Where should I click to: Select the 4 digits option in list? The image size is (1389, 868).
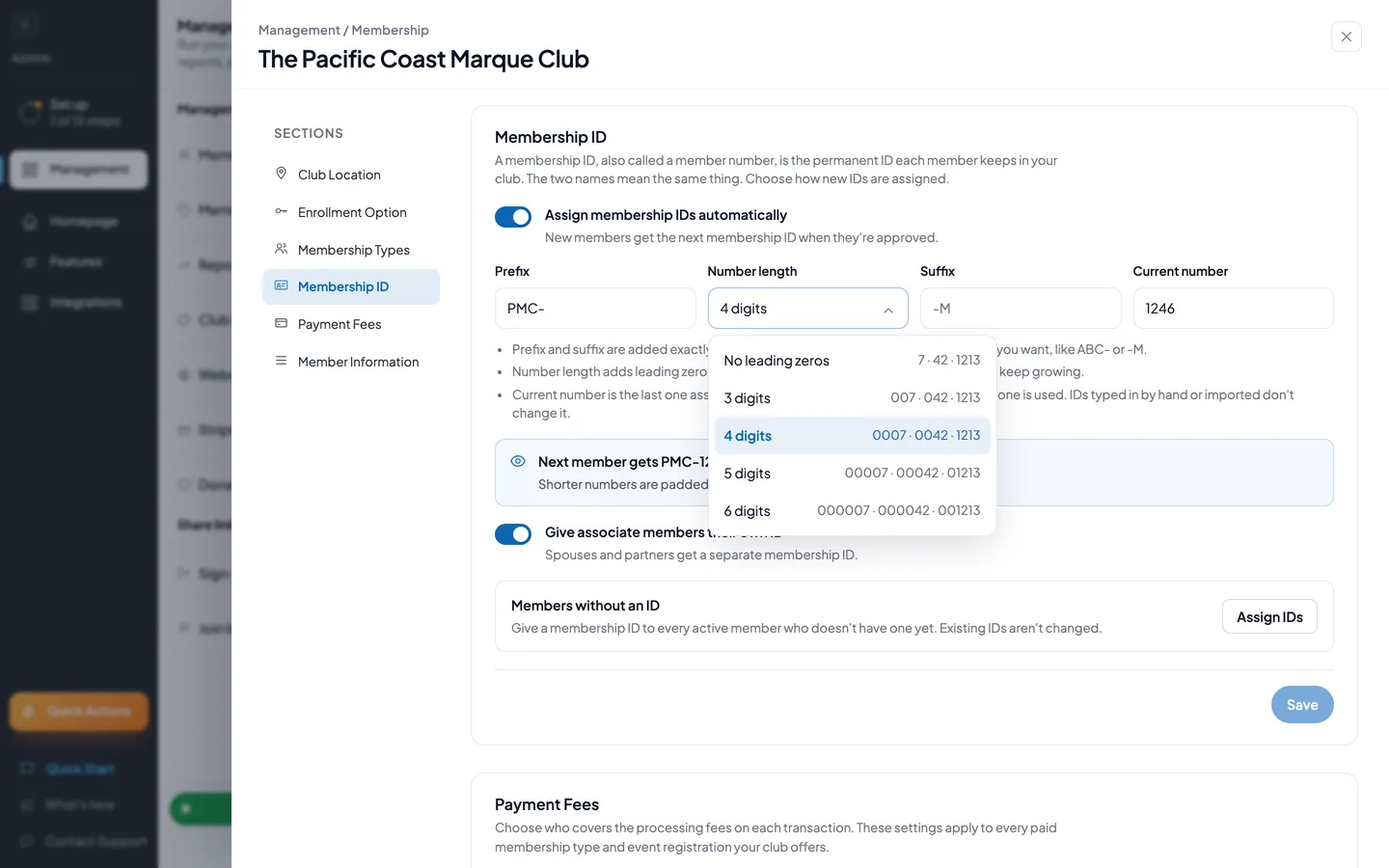click(x=852, y=436)
